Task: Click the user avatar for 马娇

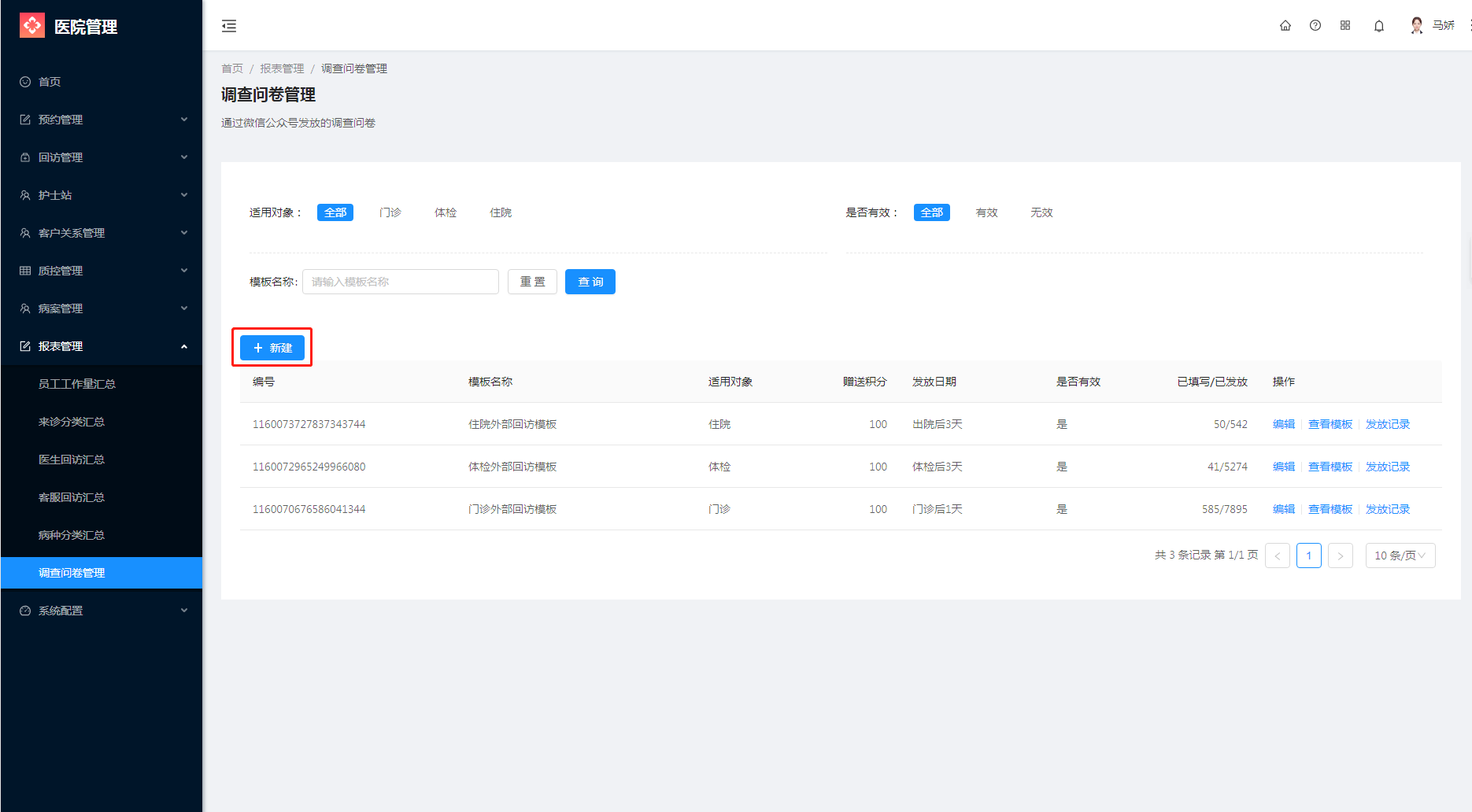Action: tap(1417, 25)
